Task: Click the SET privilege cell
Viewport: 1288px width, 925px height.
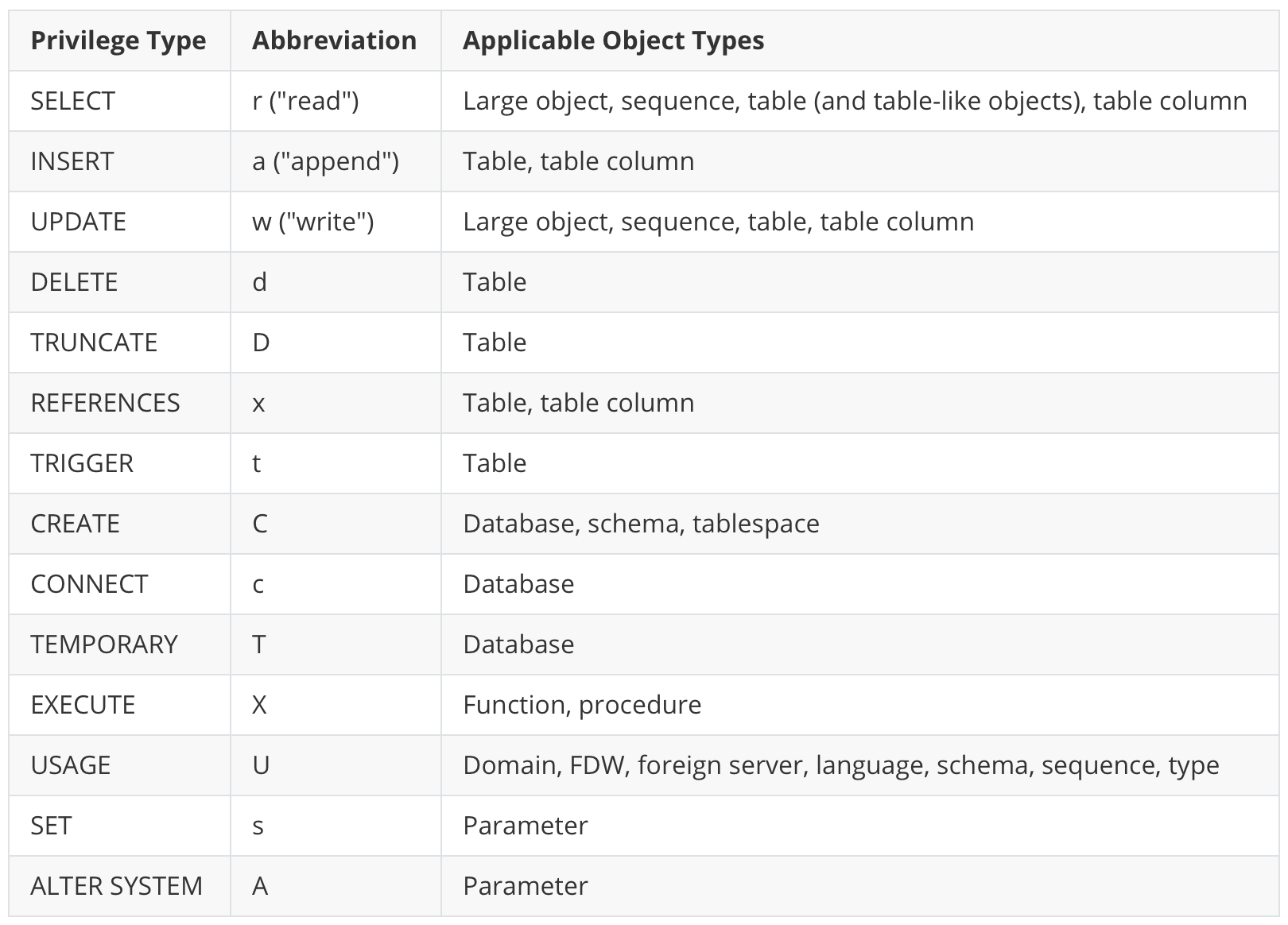Action: coord(51,826)
